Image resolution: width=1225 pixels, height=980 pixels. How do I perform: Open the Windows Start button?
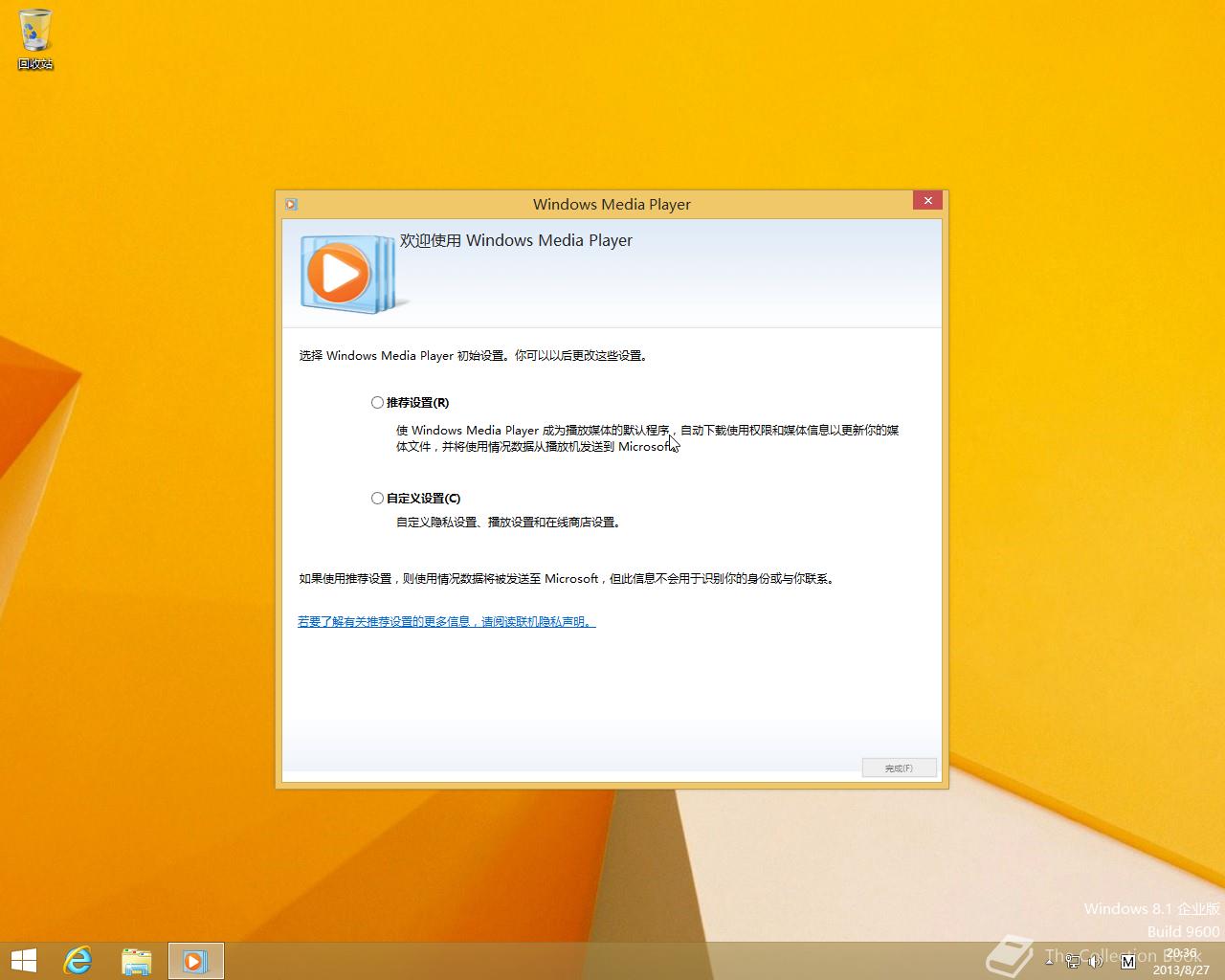pyautogui.click(x=24, y=961)
